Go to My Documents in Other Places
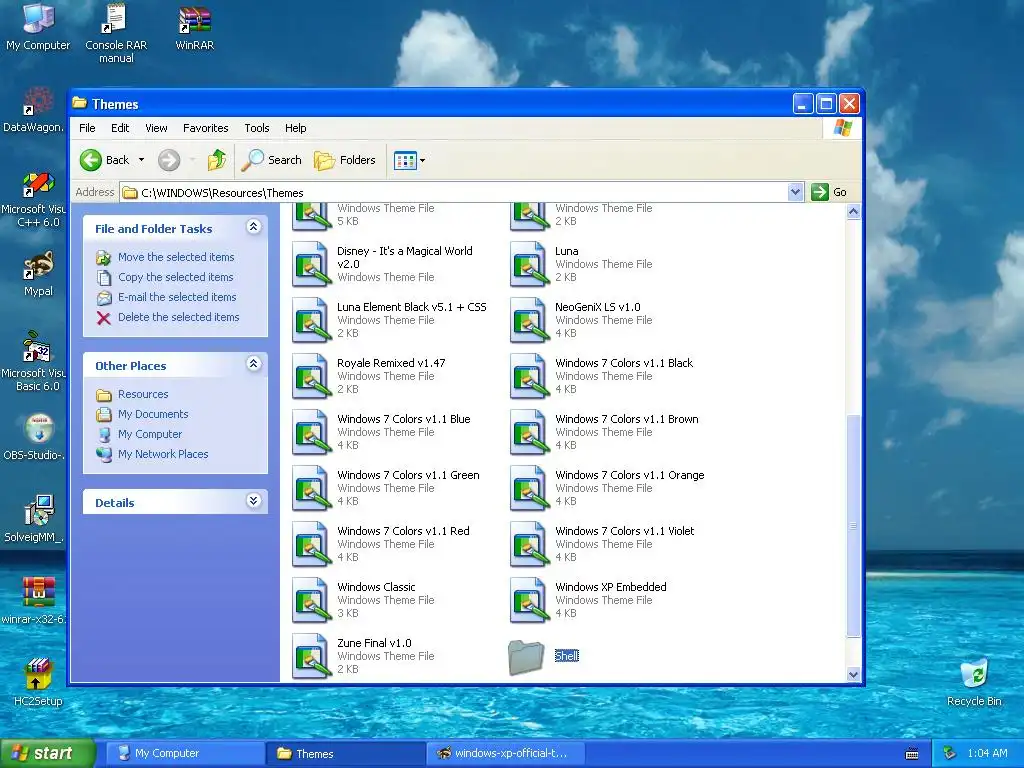1024x768 pixels. click(153, 414)
